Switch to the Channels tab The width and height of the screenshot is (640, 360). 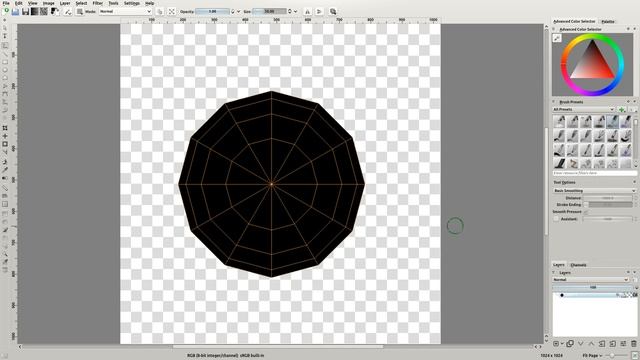(578, 264)
